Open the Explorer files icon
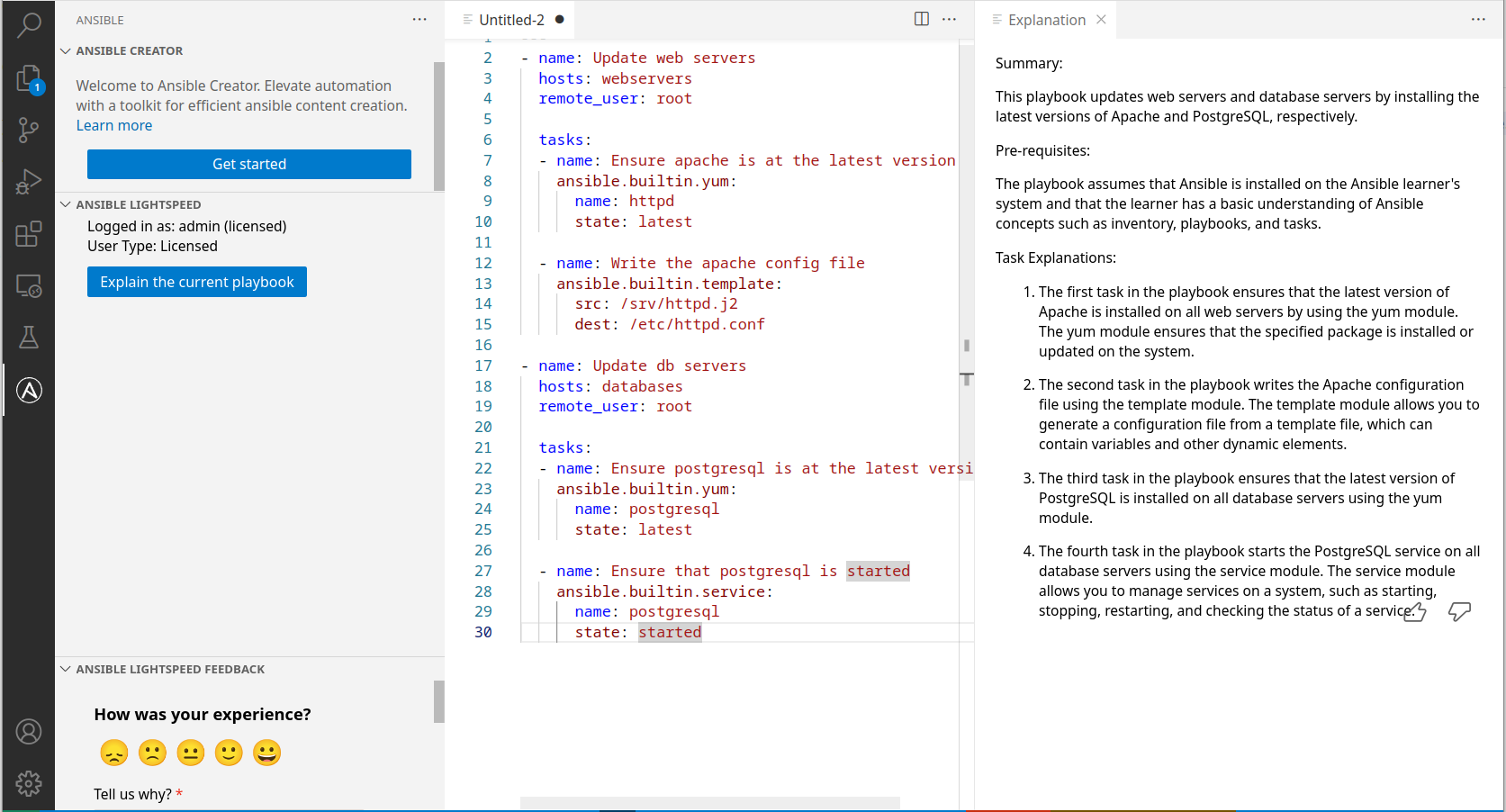 point(29,79)
